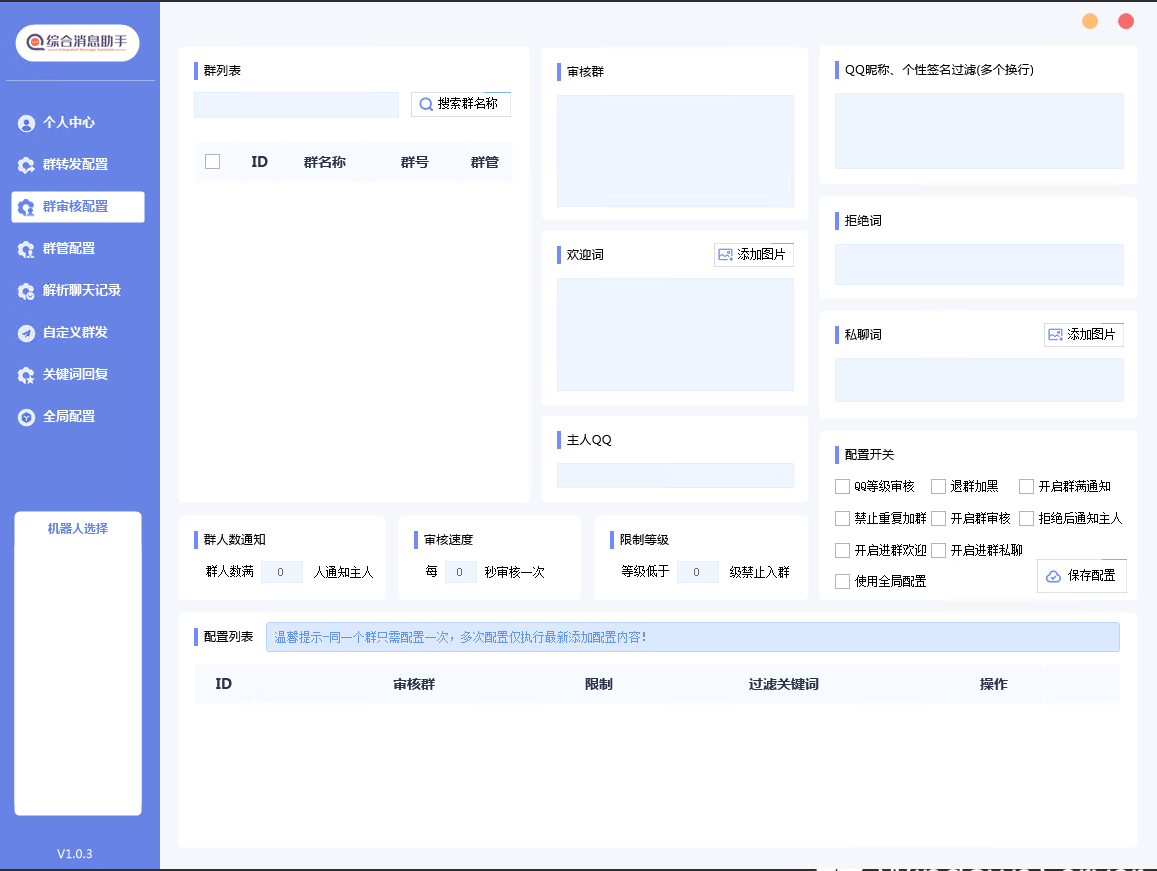1157x871 pixels.
Task: Click 添加图片 next to 欢迎词
Action: click(753, 255)
